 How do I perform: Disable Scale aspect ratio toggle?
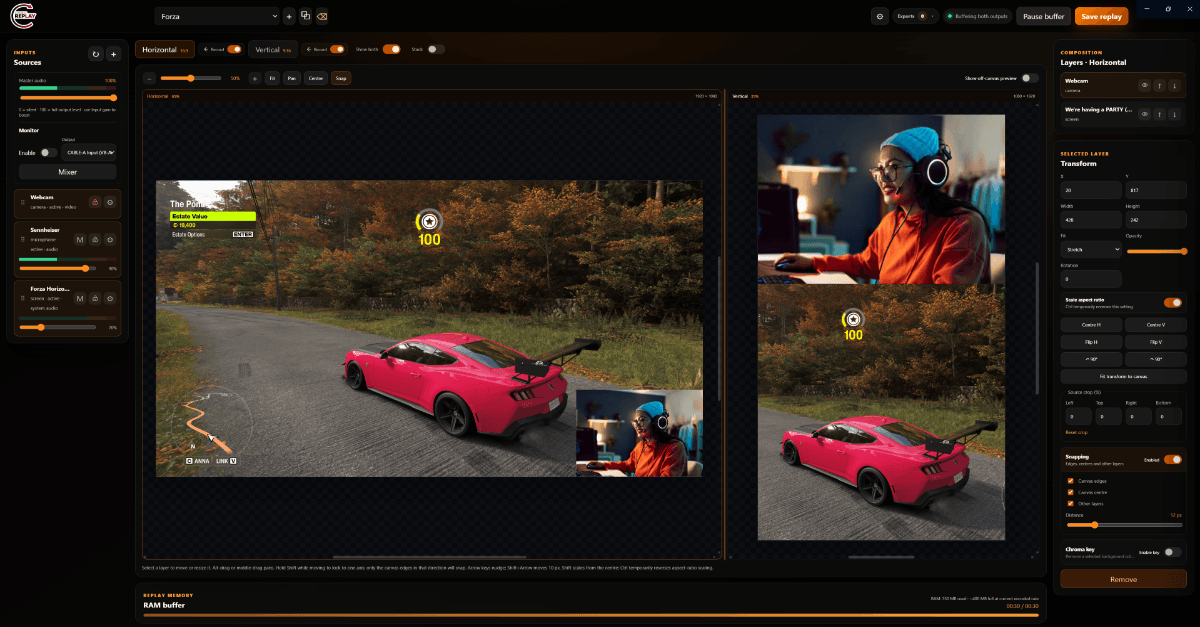coord(1173,302)
